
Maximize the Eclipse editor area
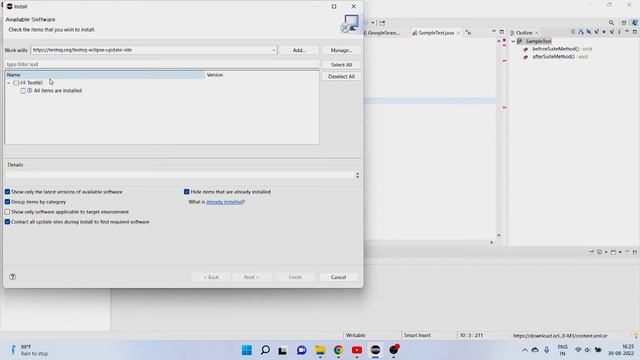[502, 32]
